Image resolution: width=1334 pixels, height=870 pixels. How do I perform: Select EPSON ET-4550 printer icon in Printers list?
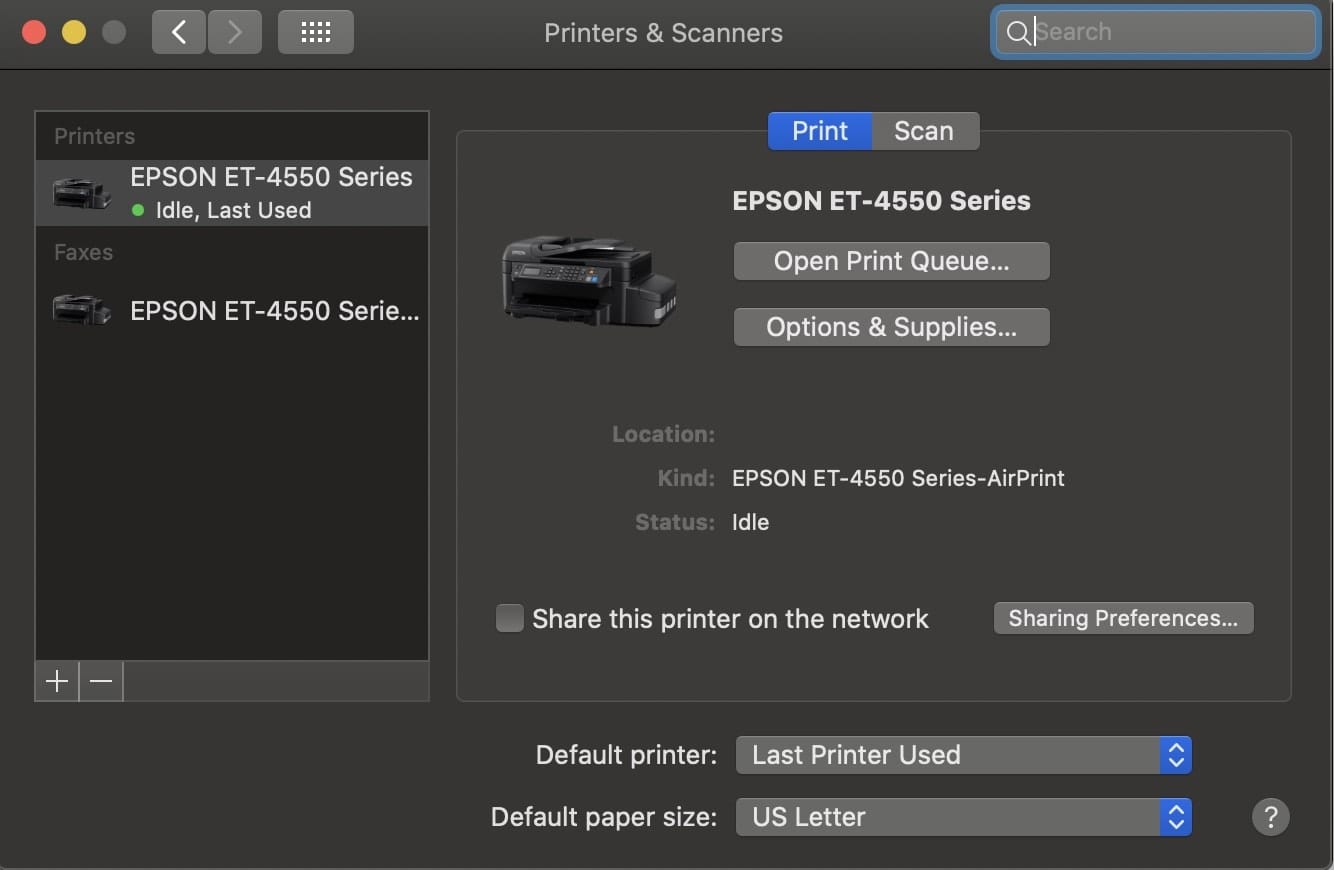pyautogui.click(x=81, y=192)
